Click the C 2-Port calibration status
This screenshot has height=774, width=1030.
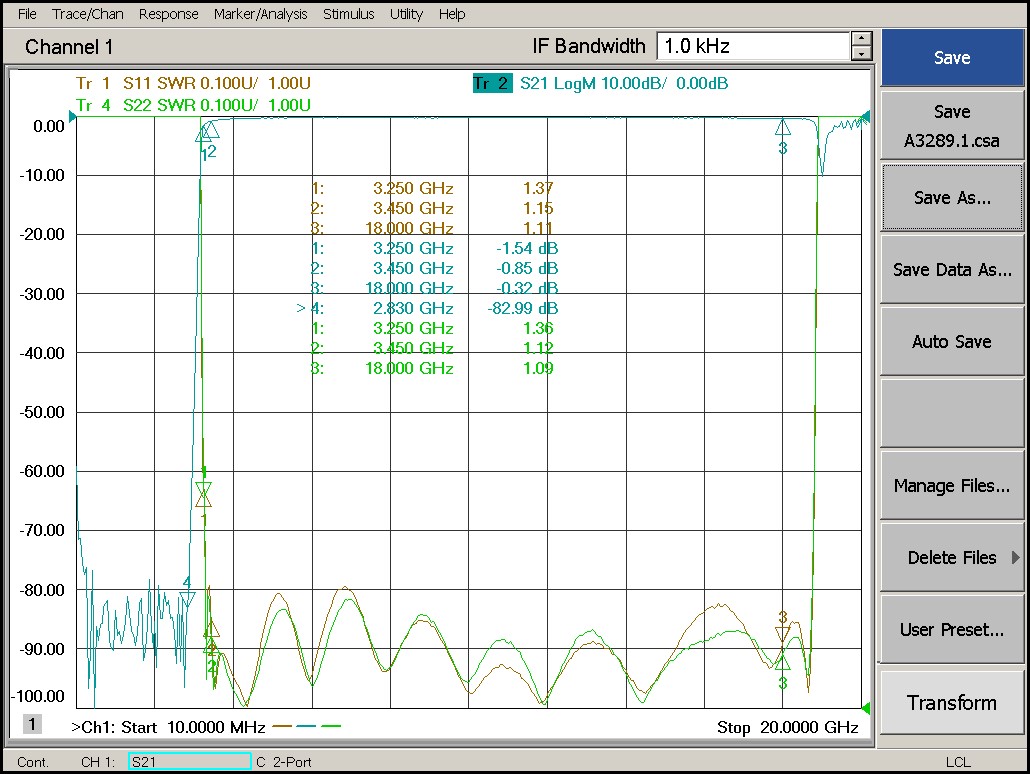(x=284, y=762)
